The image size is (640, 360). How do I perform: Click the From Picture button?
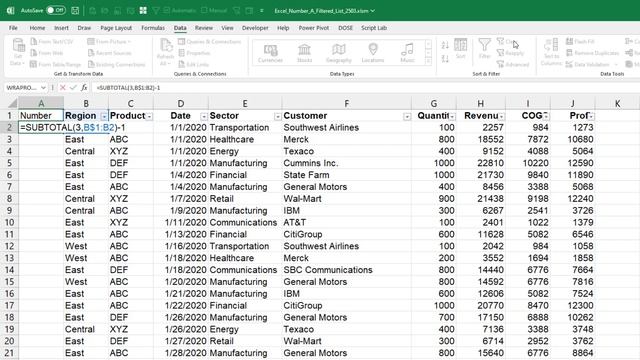point(109,42)
